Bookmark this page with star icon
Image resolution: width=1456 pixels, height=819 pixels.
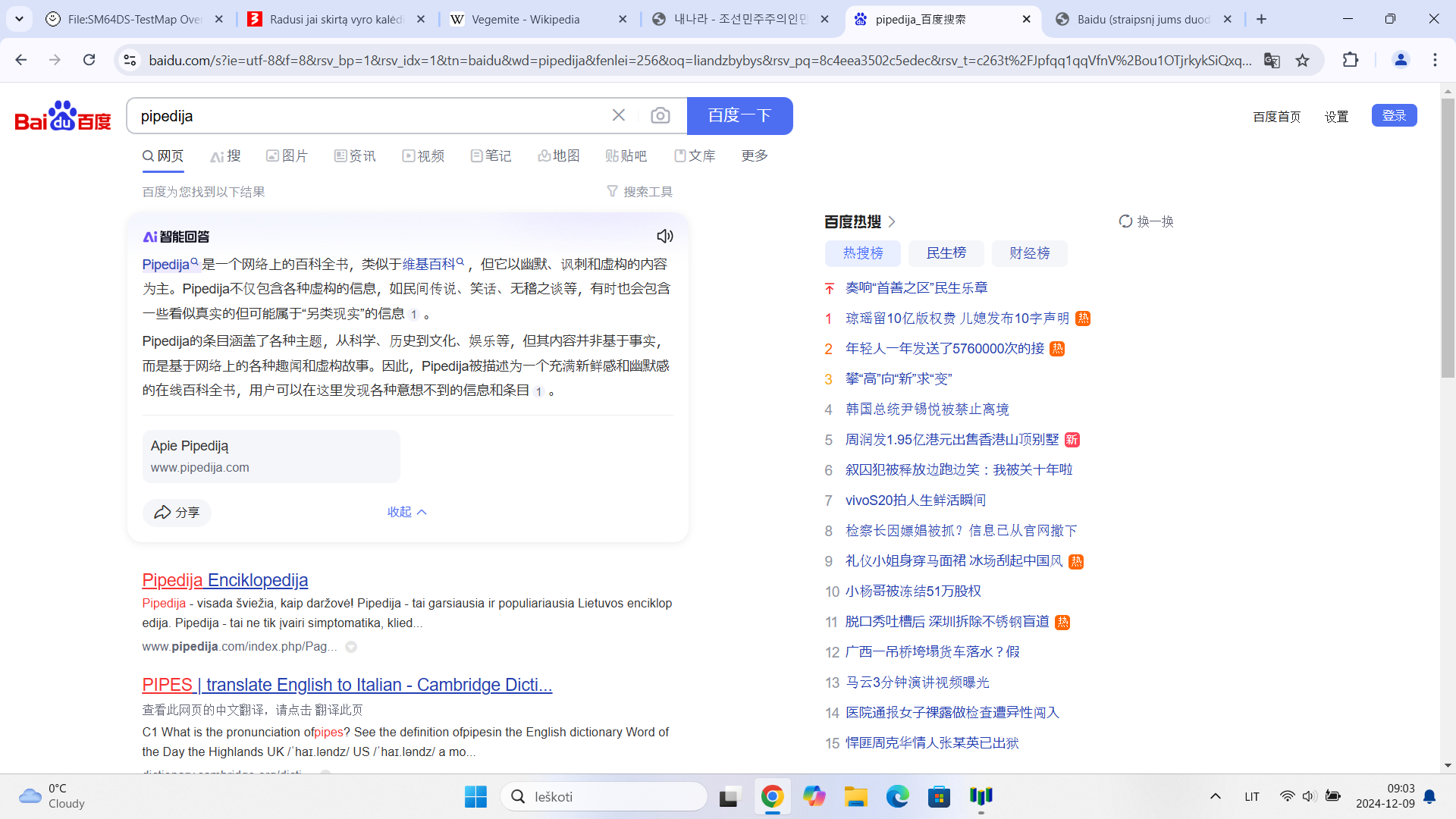click(x=1303, y=61)
